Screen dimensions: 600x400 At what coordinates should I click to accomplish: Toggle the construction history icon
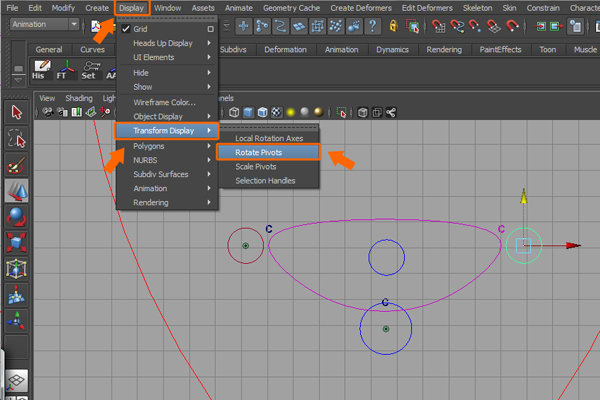click(575, 26)
